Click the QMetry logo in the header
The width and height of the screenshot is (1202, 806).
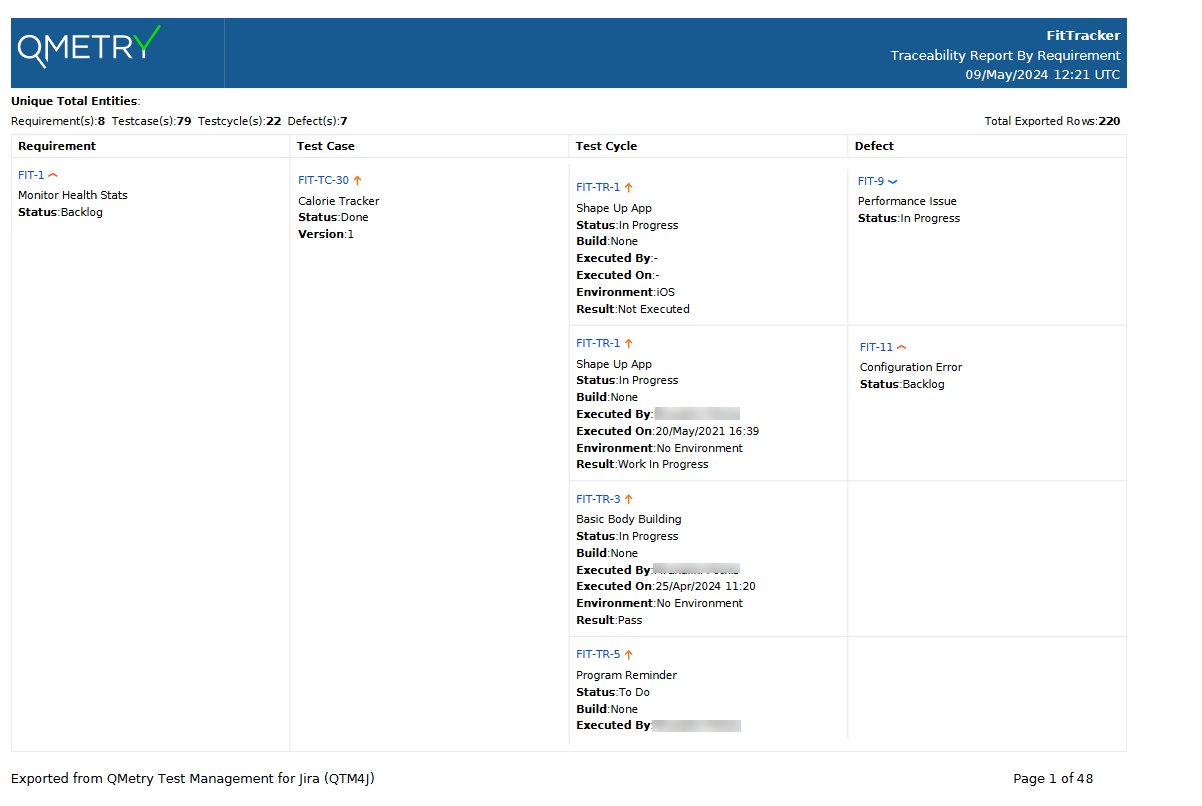tap(89, 46)
